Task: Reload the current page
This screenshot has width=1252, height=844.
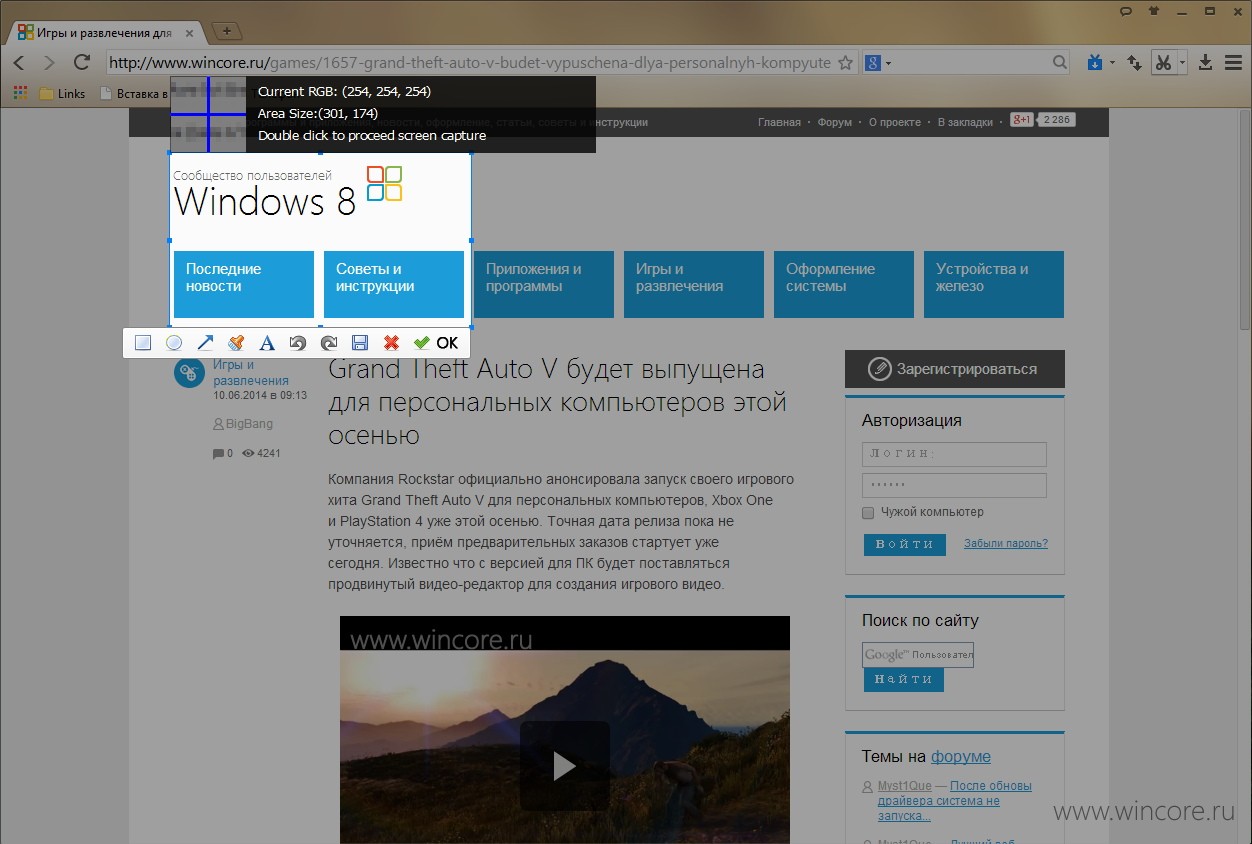Action: (x=82, y=63)
